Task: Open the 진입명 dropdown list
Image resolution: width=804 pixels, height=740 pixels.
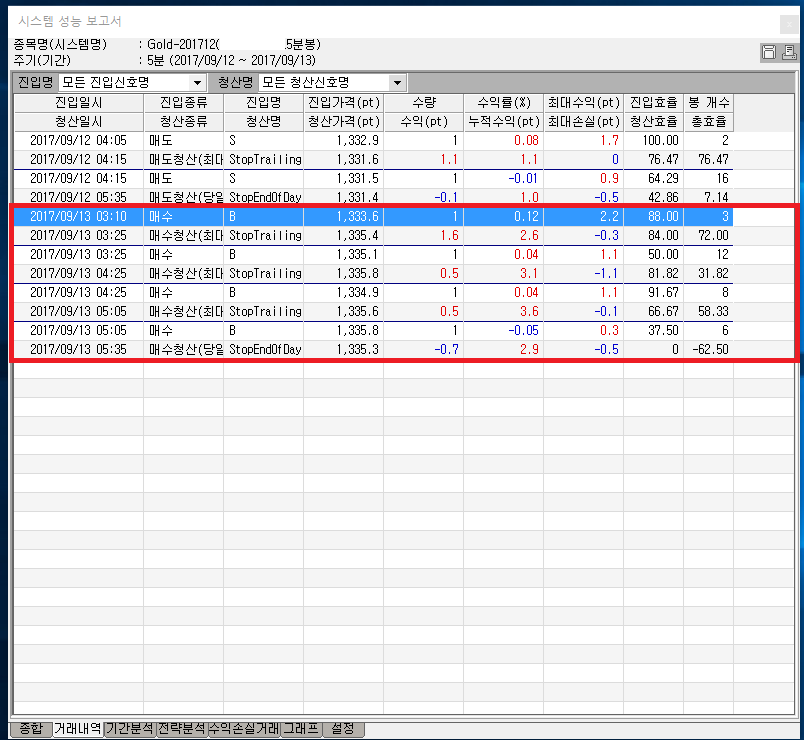Action: pyautogui.click(x=196, y=83)
